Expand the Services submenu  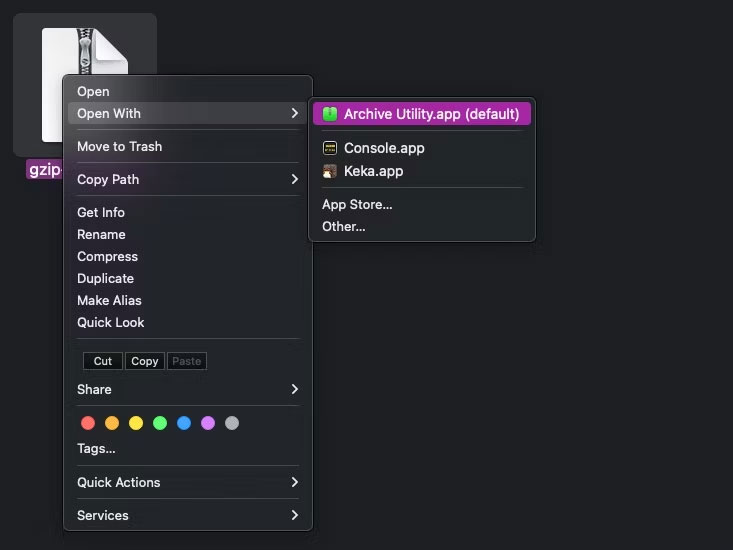187,515
